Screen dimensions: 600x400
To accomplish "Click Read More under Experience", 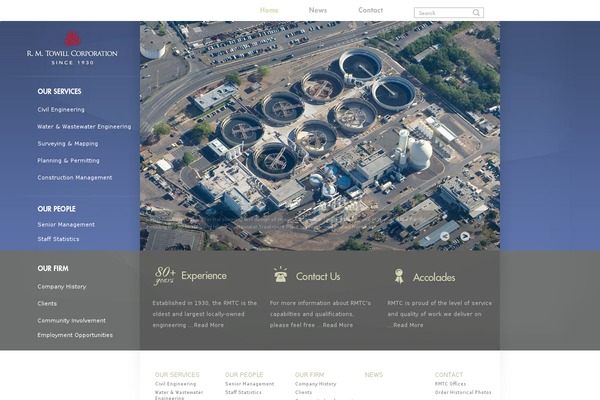I will [209, 325].
